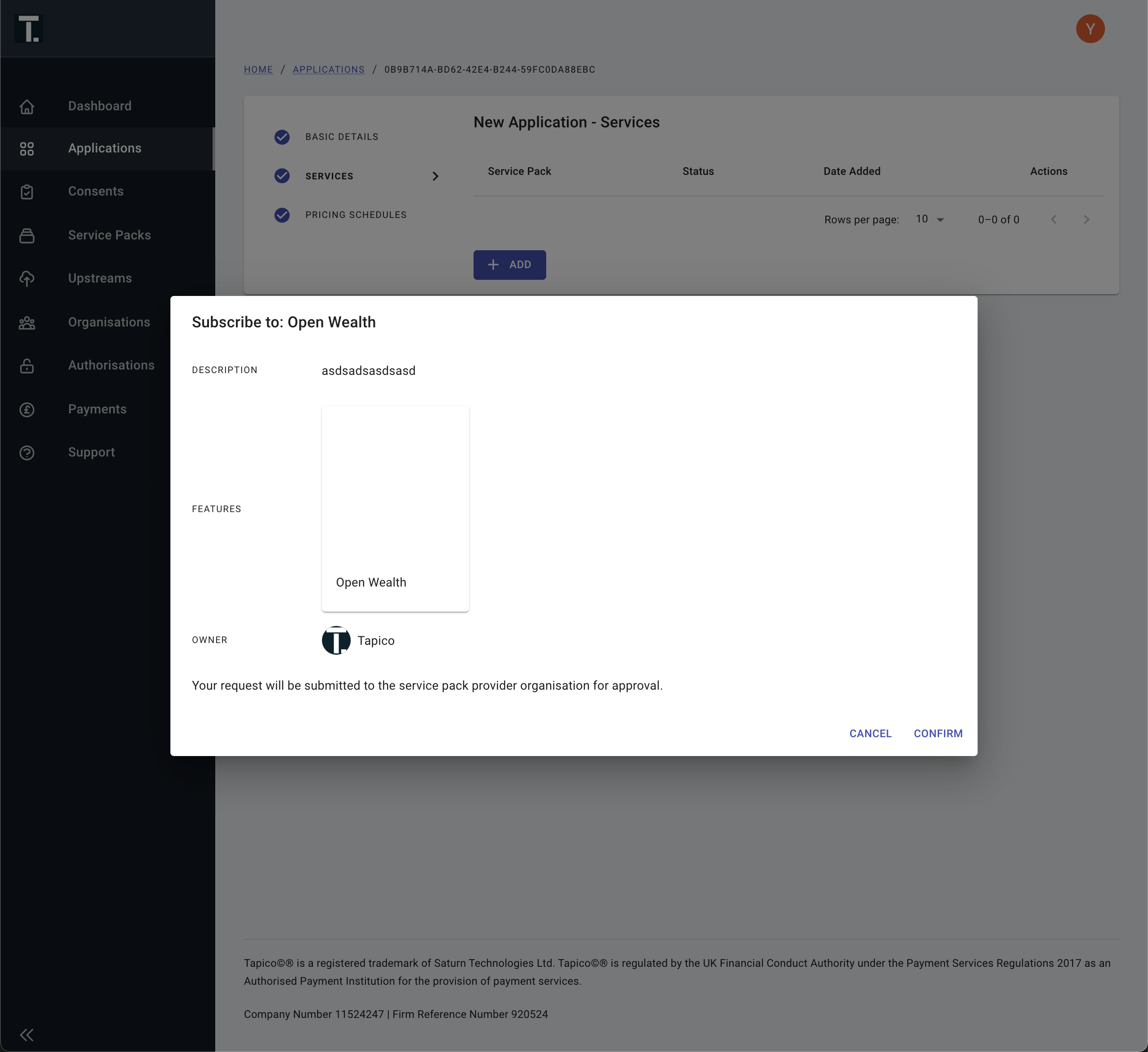Click the Services step checkmark

coord(282,176)
